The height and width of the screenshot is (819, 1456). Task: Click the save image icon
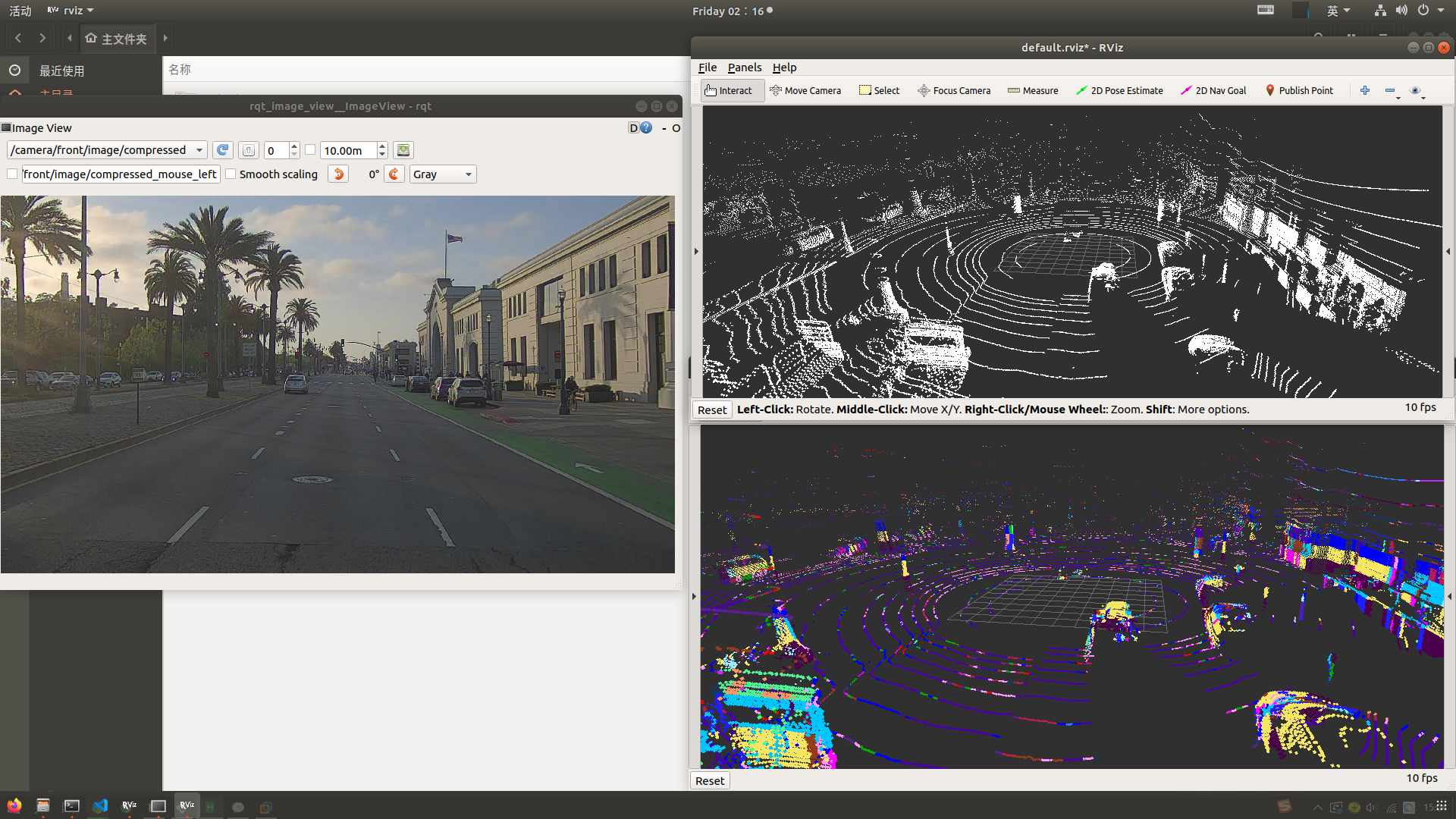pos(403,150)
